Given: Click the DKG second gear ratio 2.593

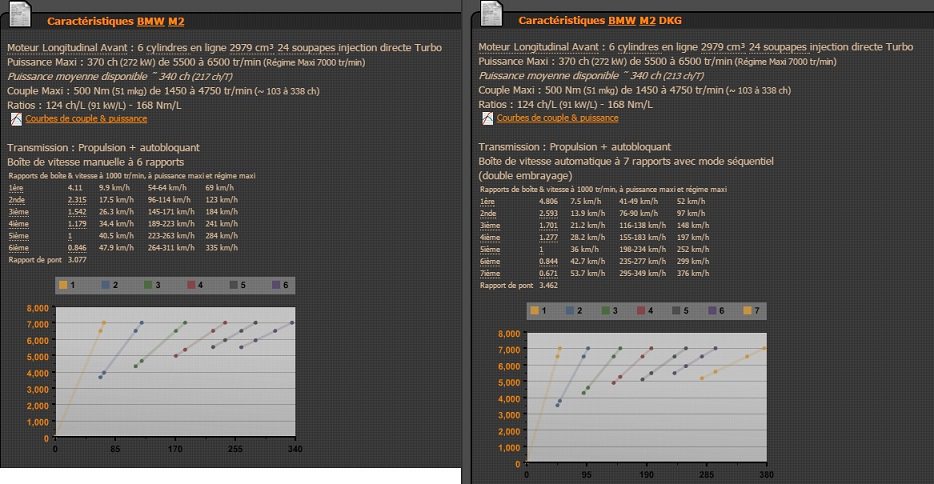Looking at the screenshot, I should 549,214.
